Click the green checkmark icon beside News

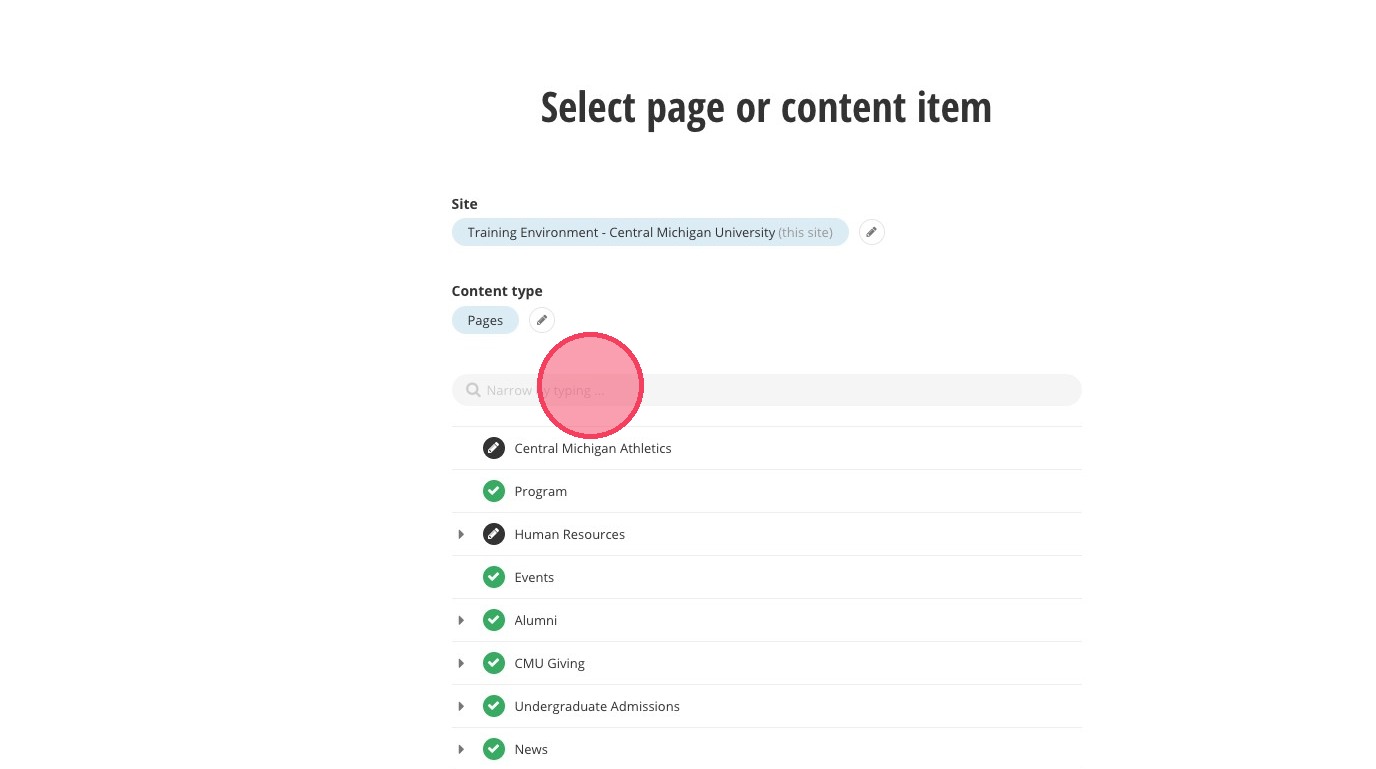[x=493, y=749]
